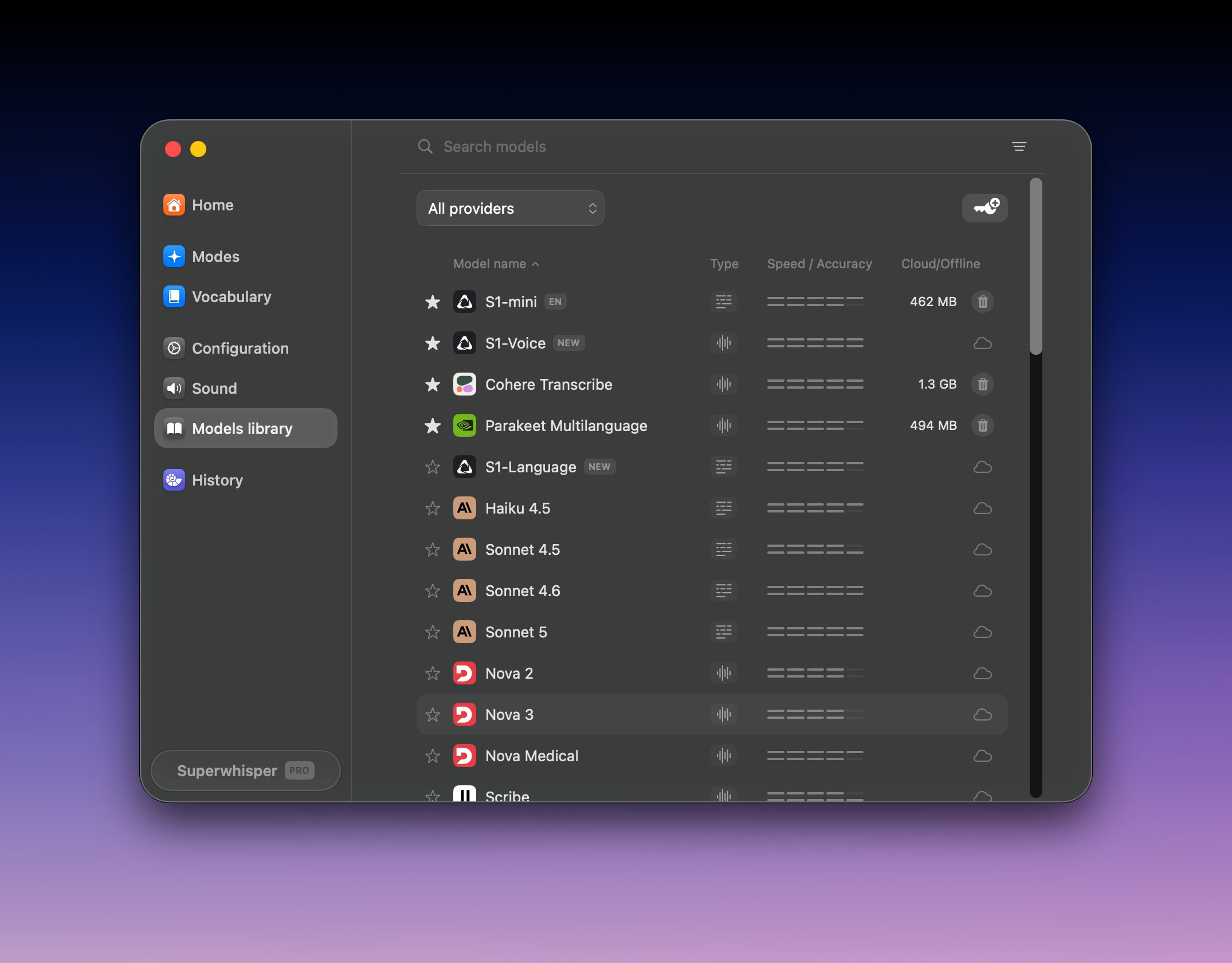Click the models list vertical scrollbar
The height and width of the screenshot is (963, 1232).
[x=1035, y=266]
